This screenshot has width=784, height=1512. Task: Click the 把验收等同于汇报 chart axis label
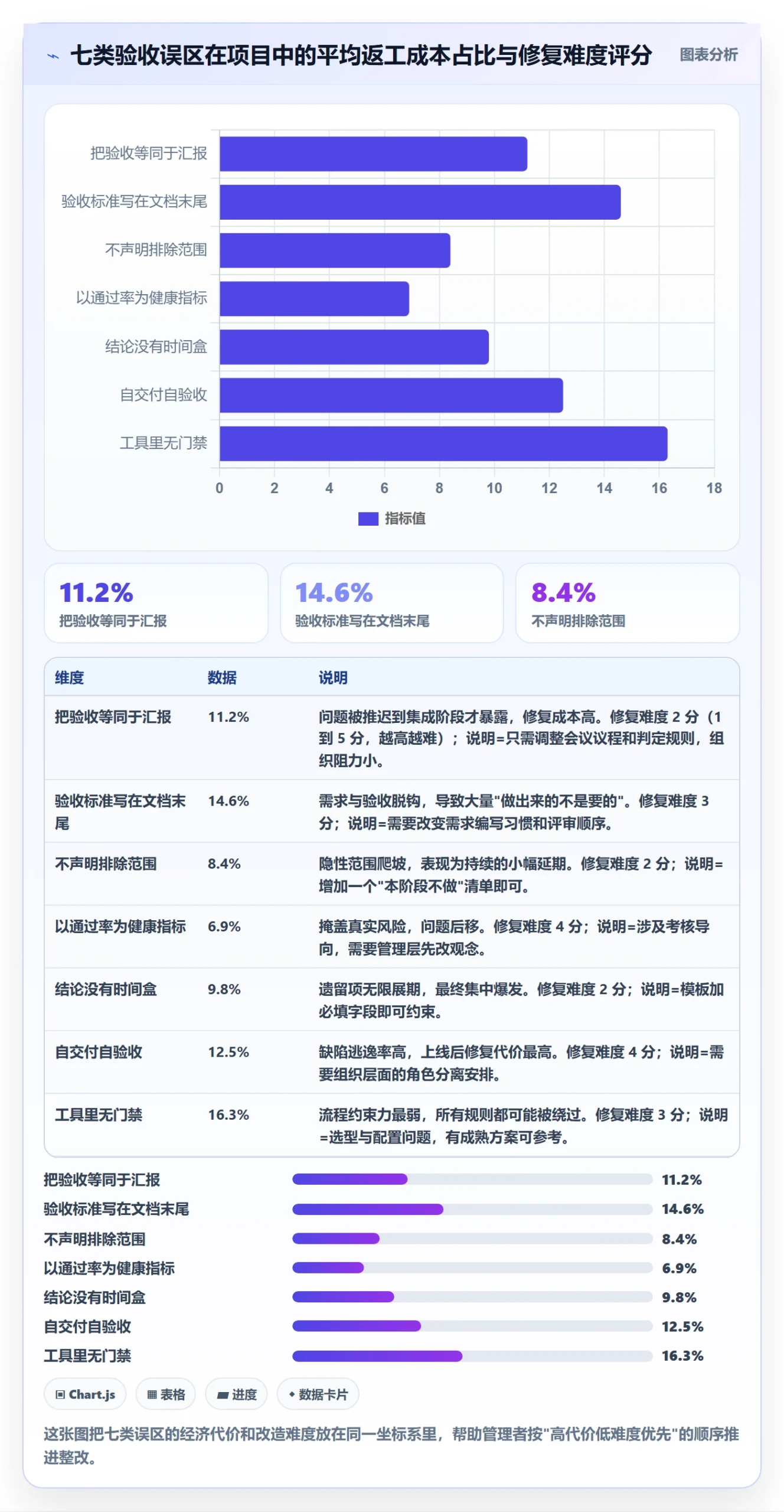click(148, 154)
